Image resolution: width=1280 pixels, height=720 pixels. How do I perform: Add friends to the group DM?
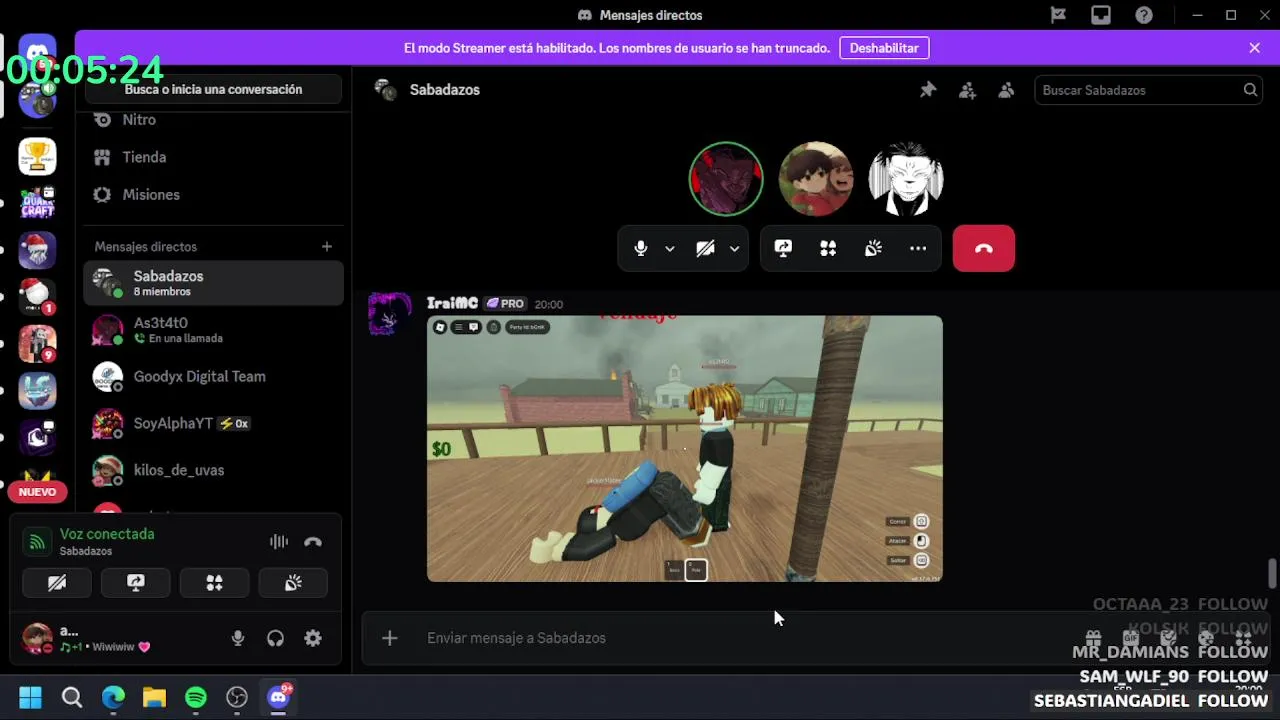point(967,90)
